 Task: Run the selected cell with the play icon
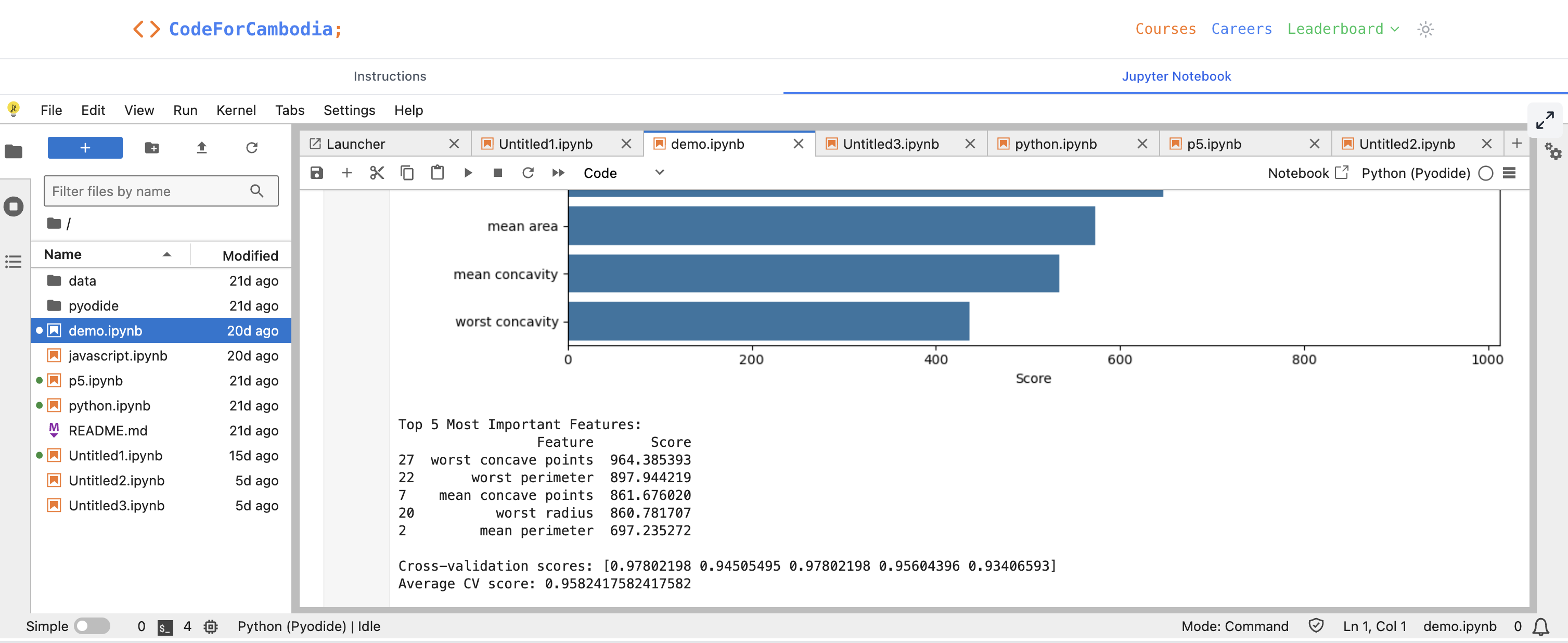tap(468, 173)
